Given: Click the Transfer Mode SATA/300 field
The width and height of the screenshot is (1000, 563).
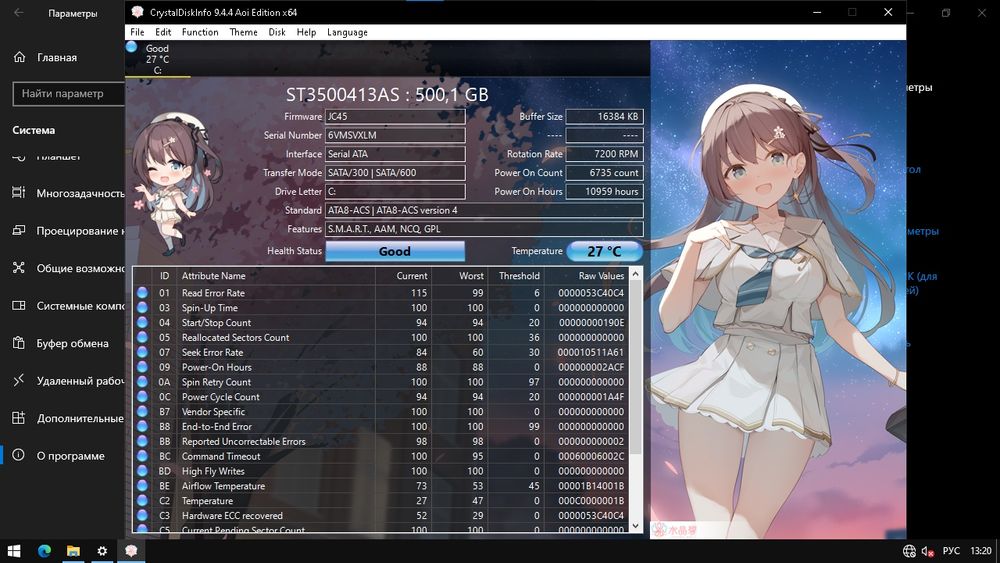Looking at the screenshot, I should click(x=395, y=173).
